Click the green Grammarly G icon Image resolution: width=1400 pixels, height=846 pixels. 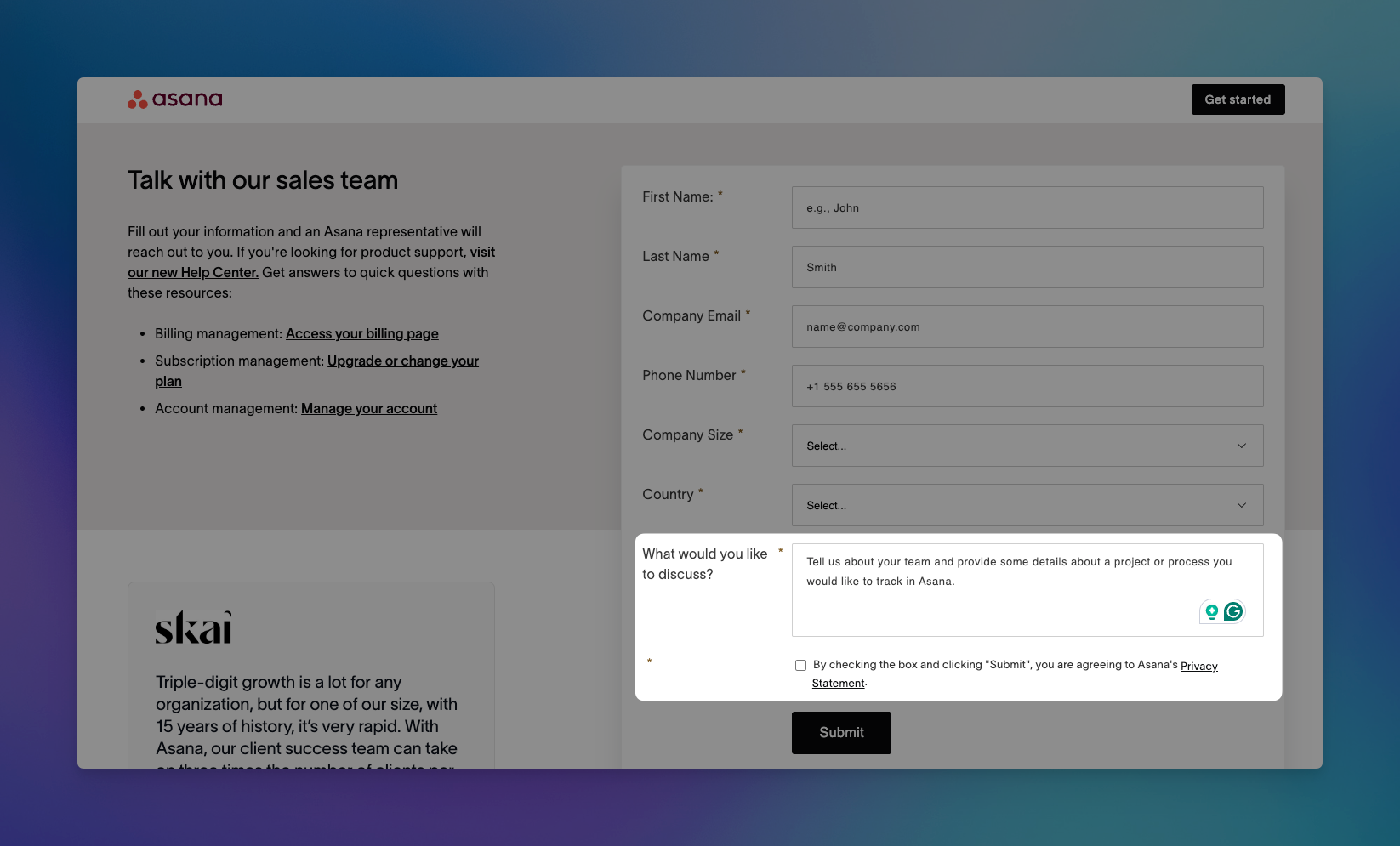1232,611
